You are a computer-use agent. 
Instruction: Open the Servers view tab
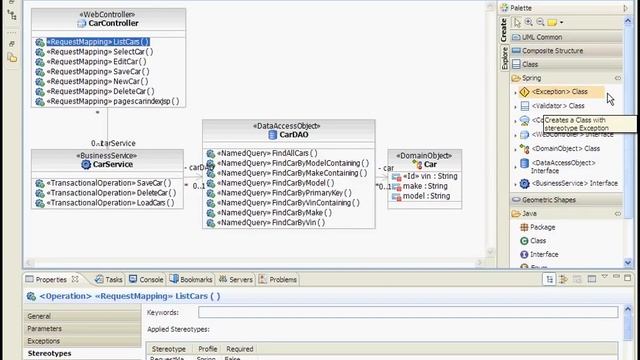[x=236, y=280]
